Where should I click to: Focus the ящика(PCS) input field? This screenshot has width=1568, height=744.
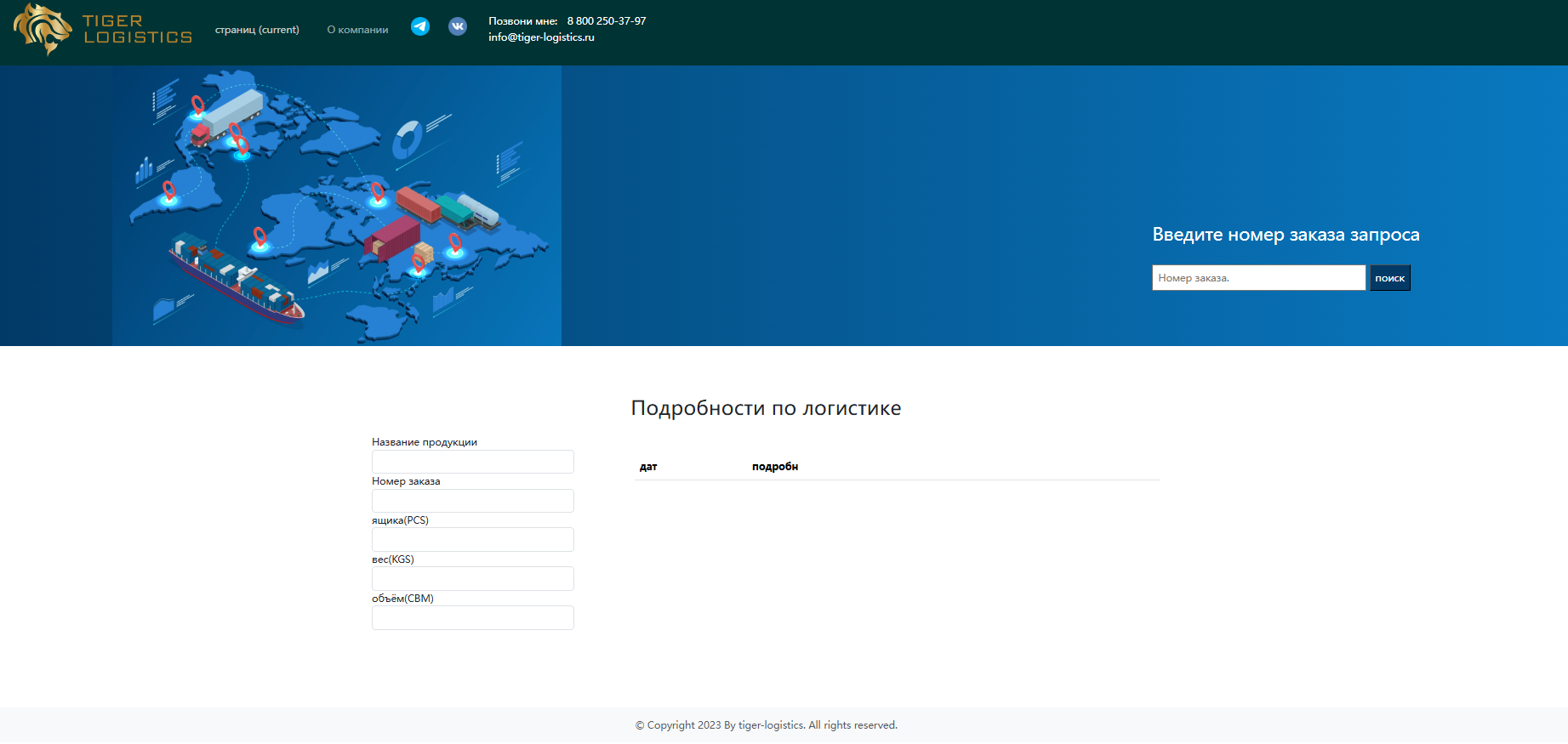point(473,540)
